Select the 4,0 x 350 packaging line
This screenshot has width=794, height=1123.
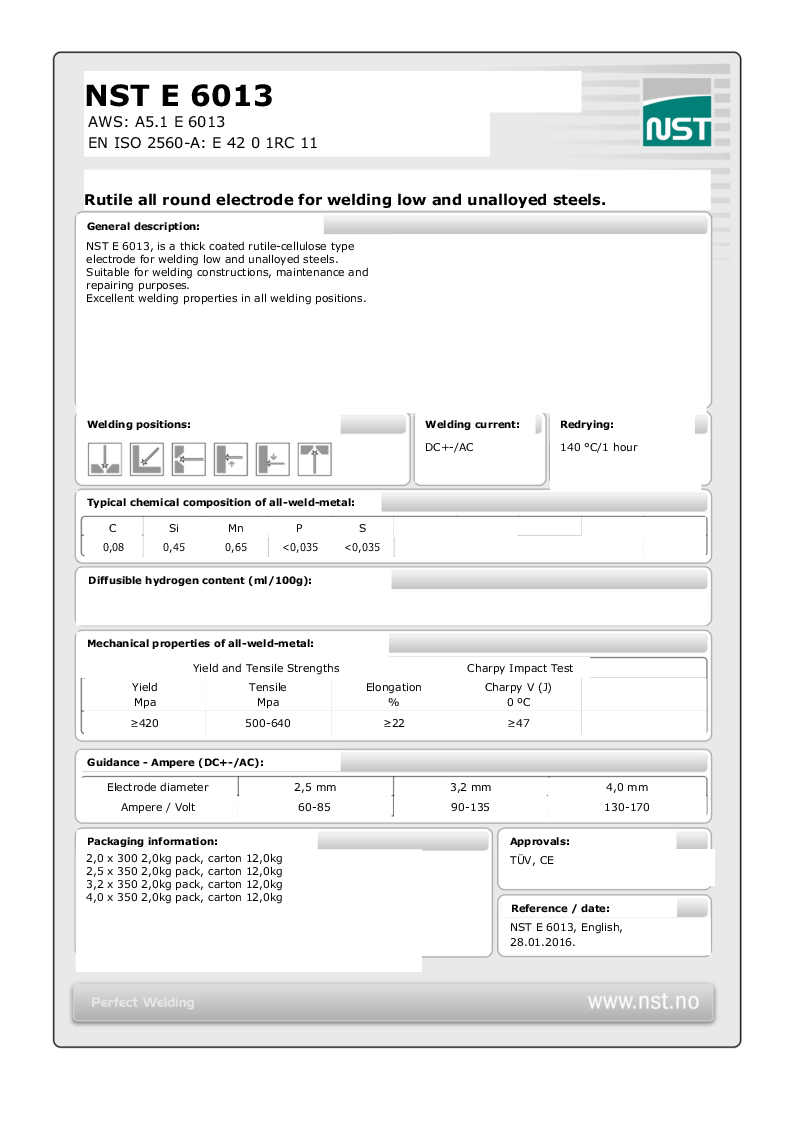[x=184, y=897]
